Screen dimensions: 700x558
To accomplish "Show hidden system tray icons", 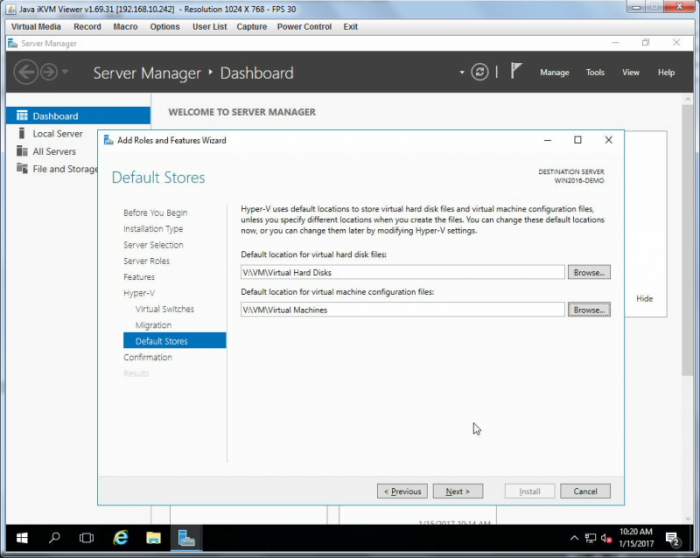I will coord(574,538).
